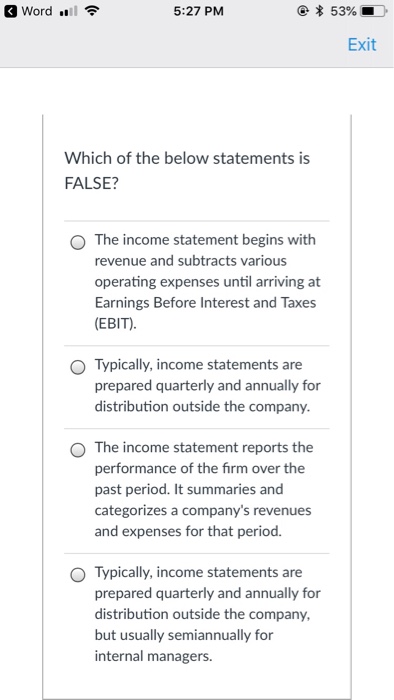The height and width of the screenshot is (700, 394).
Task: Tap the 5:27 PM clock
Action: [199, 12]
